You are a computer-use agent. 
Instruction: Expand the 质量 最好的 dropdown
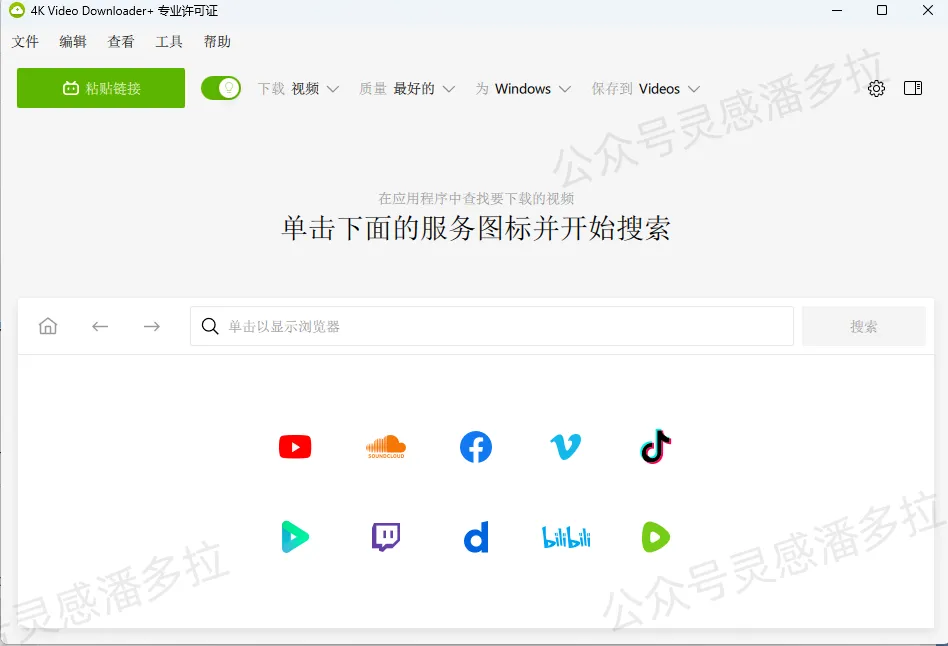point(407,89)
